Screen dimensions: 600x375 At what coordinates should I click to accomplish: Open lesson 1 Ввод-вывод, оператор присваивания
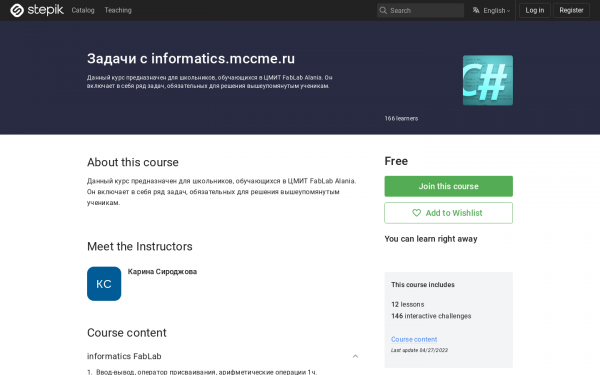click(207, 372)
